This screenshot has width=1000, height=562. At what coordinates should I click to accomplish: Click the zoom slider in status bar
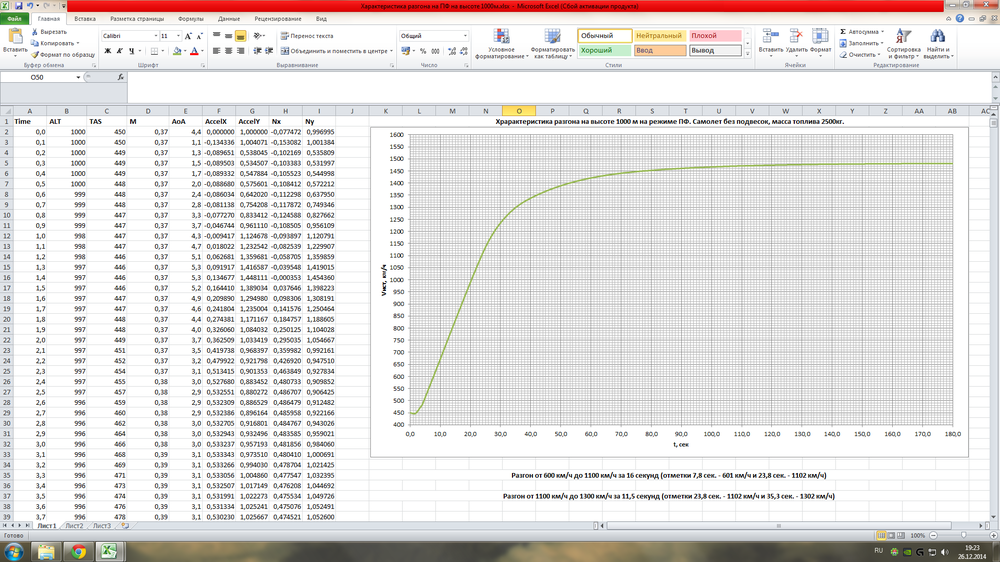(x=962, y=535)
